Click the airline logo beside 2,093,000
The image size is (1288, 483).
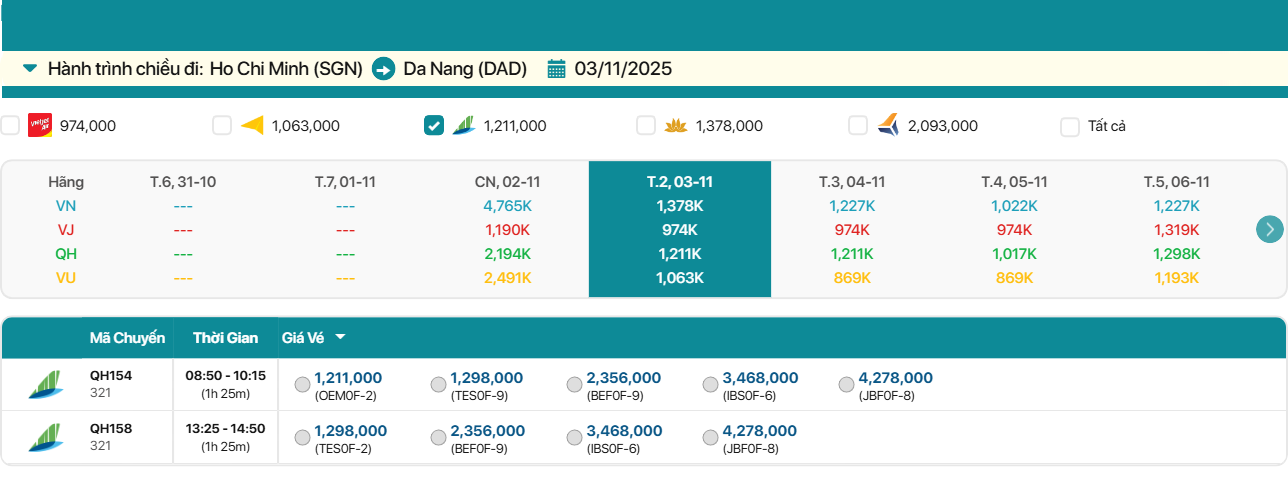pos(888,125)
